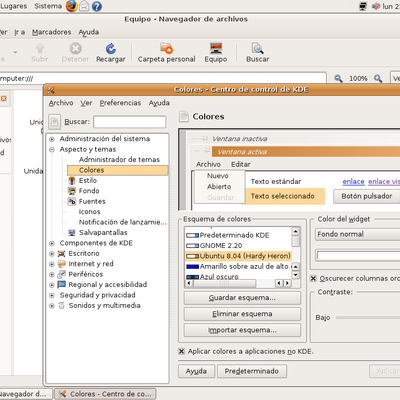Viewport: 400px width, 400px height.
Task: Select Iconos in the settings tree
Action: click(89, 212)
